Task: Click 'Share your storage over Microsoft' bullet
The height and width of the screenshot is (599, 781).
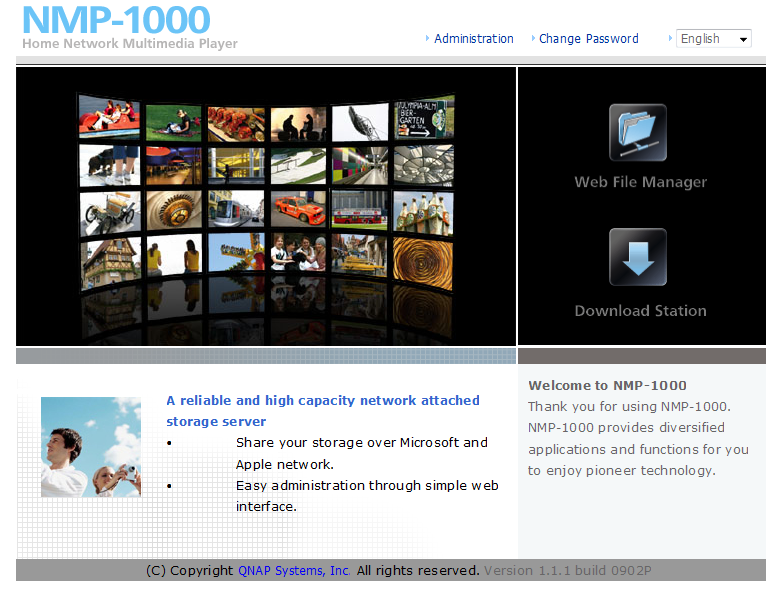Action: [x=362, y=453]
